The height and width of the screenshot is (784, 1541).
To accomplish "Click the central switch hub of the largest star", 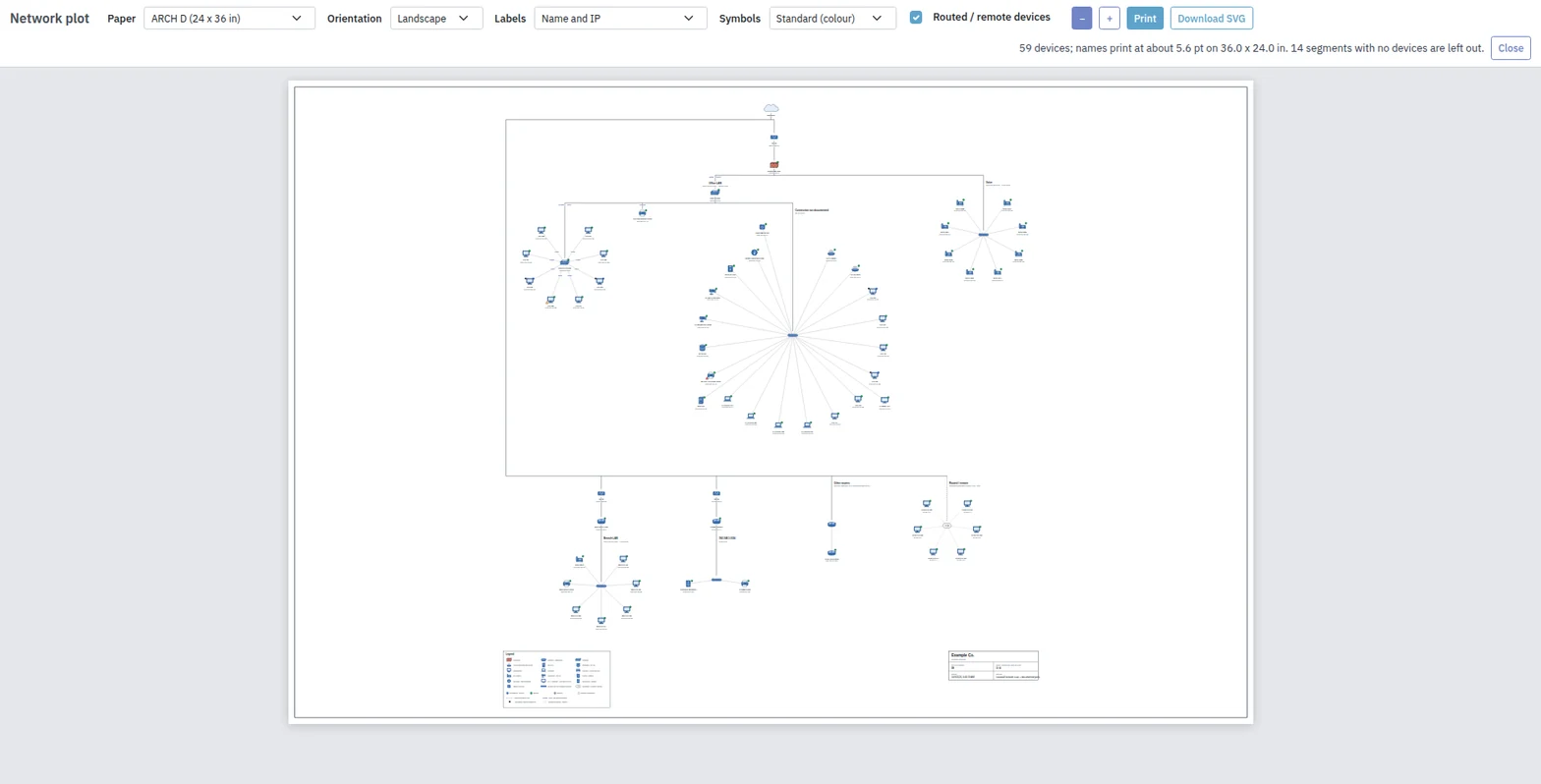I will 793,336.
